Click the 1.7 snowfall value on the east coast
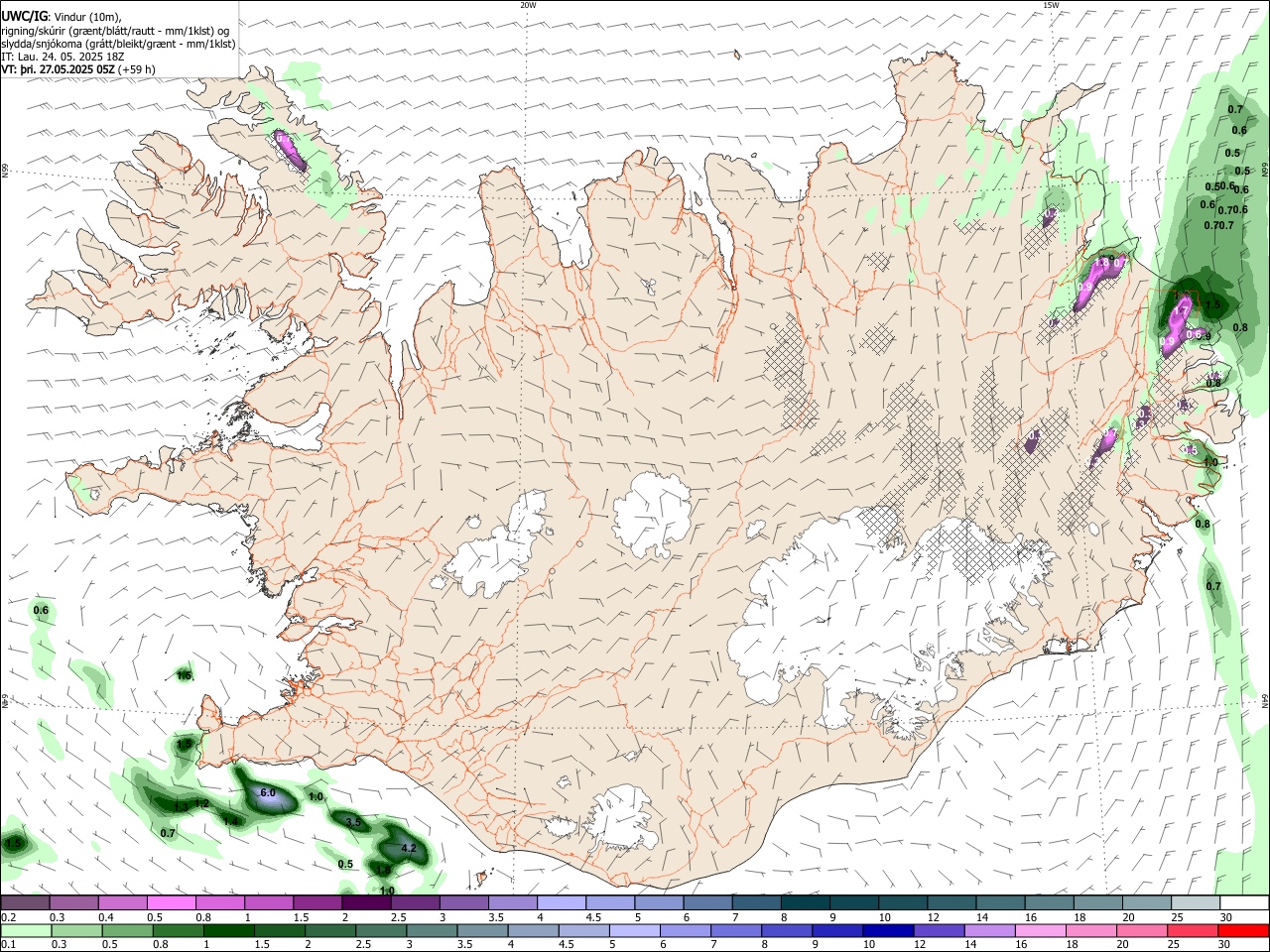1270x952 pixels. (1181, 311)
